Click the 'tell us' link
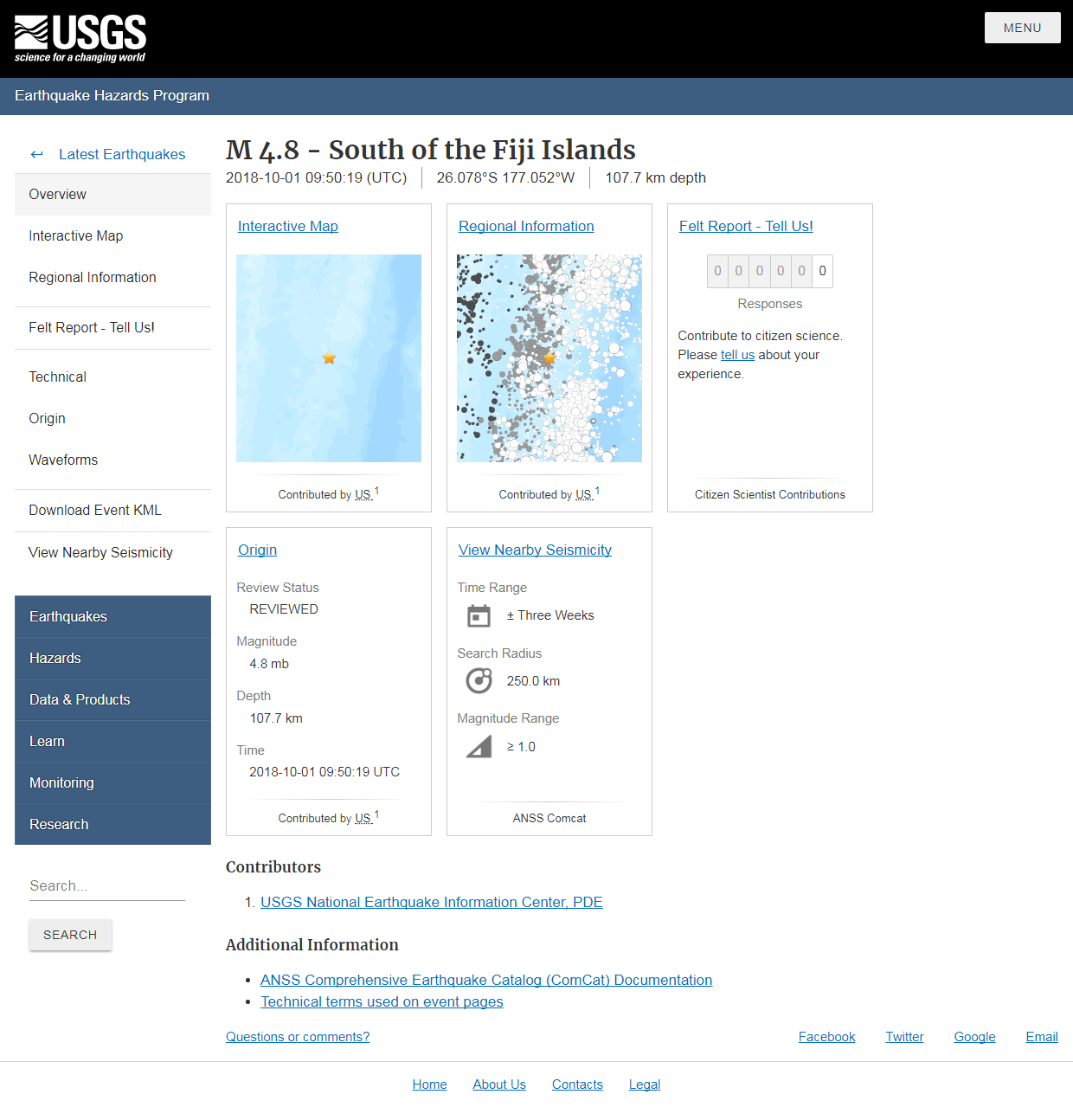Image resolution: width=1073 pixels, height=1120 pixels. point(737,355)
